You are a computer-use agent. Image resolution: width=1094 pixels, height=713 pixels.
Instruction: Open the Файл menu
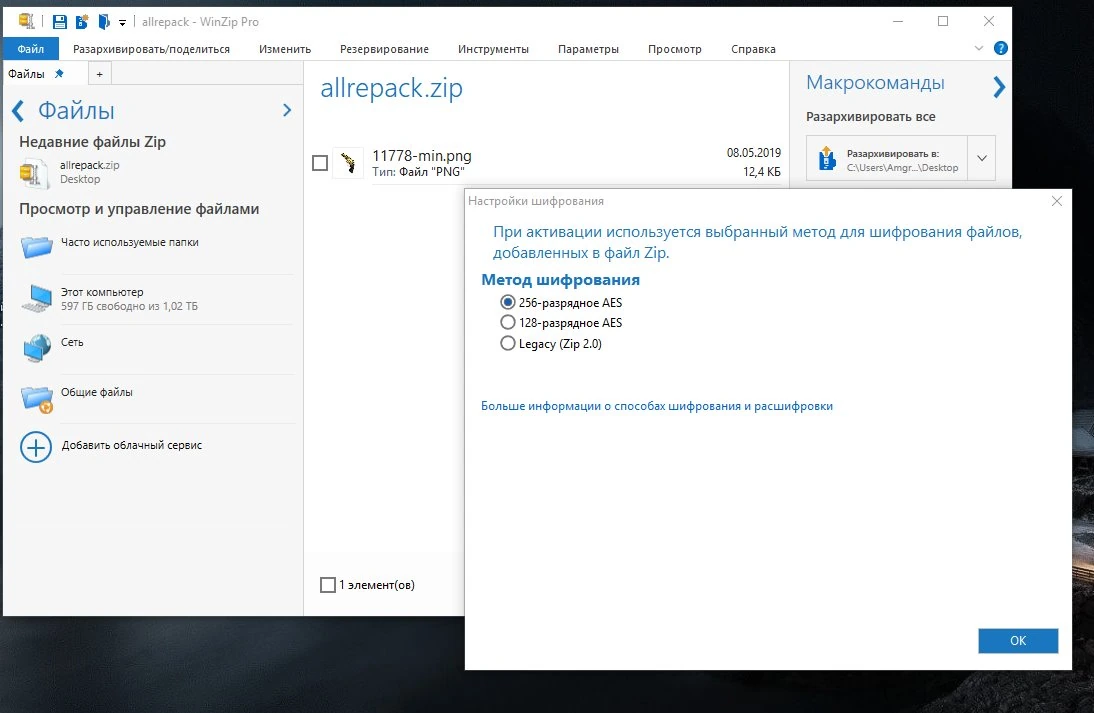click(x=31, y=49)
